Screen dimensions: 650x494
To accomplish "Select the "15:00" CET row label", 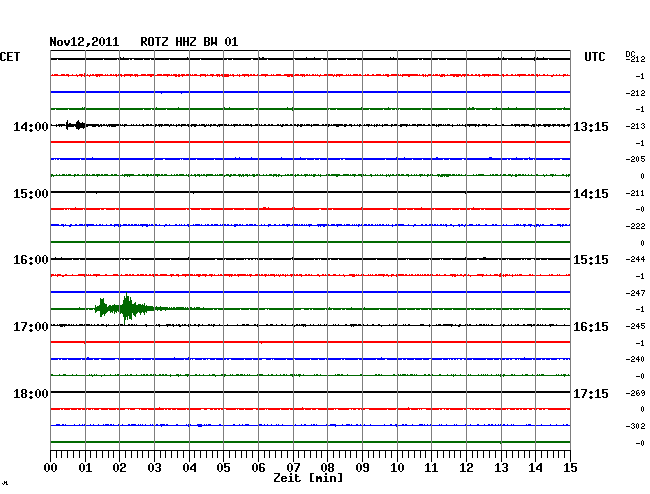I will pos(31,194).
